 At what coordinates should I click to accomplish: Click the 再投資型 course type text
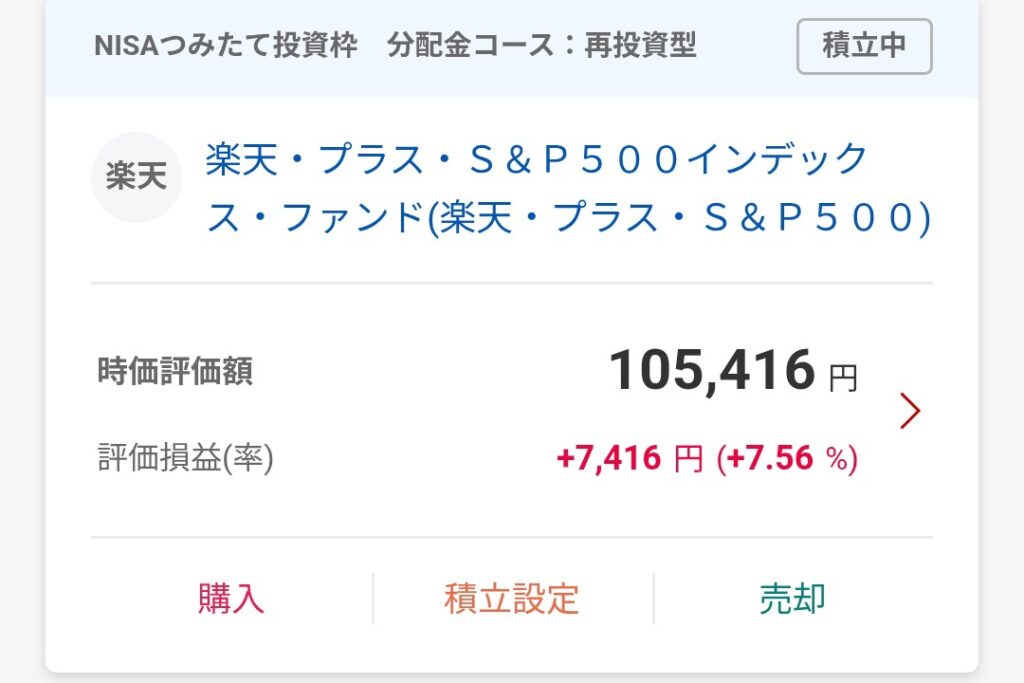point(640,46)
